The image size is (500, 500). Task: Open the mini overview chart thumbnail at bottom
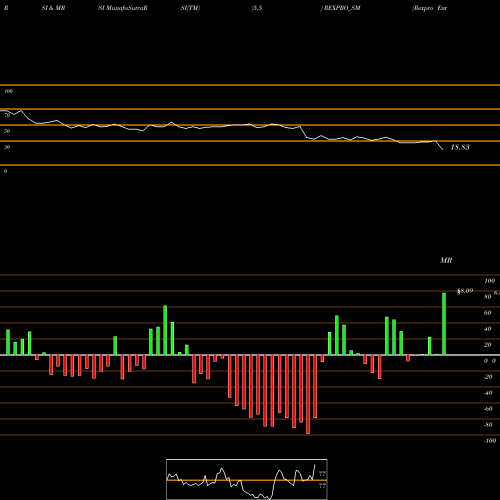(247, 479)
